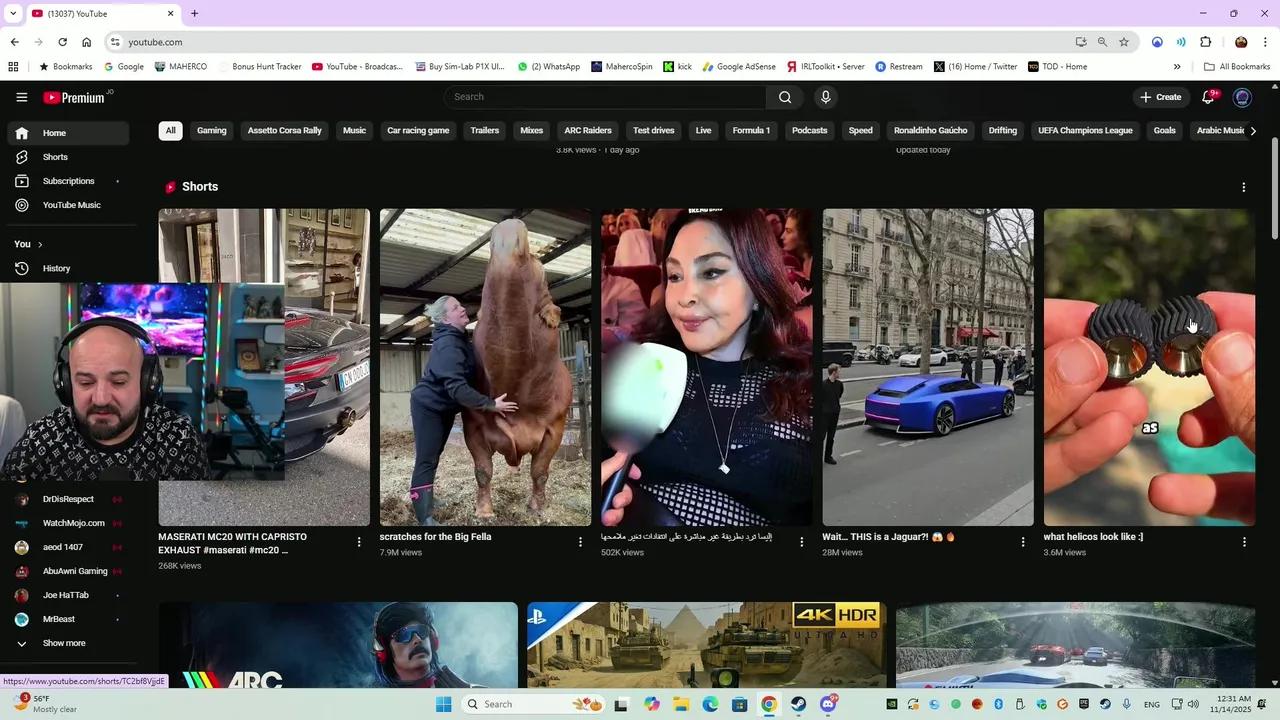Open Chrome profile avatar
This screenshot has width=1280, height=720.
1241,42
